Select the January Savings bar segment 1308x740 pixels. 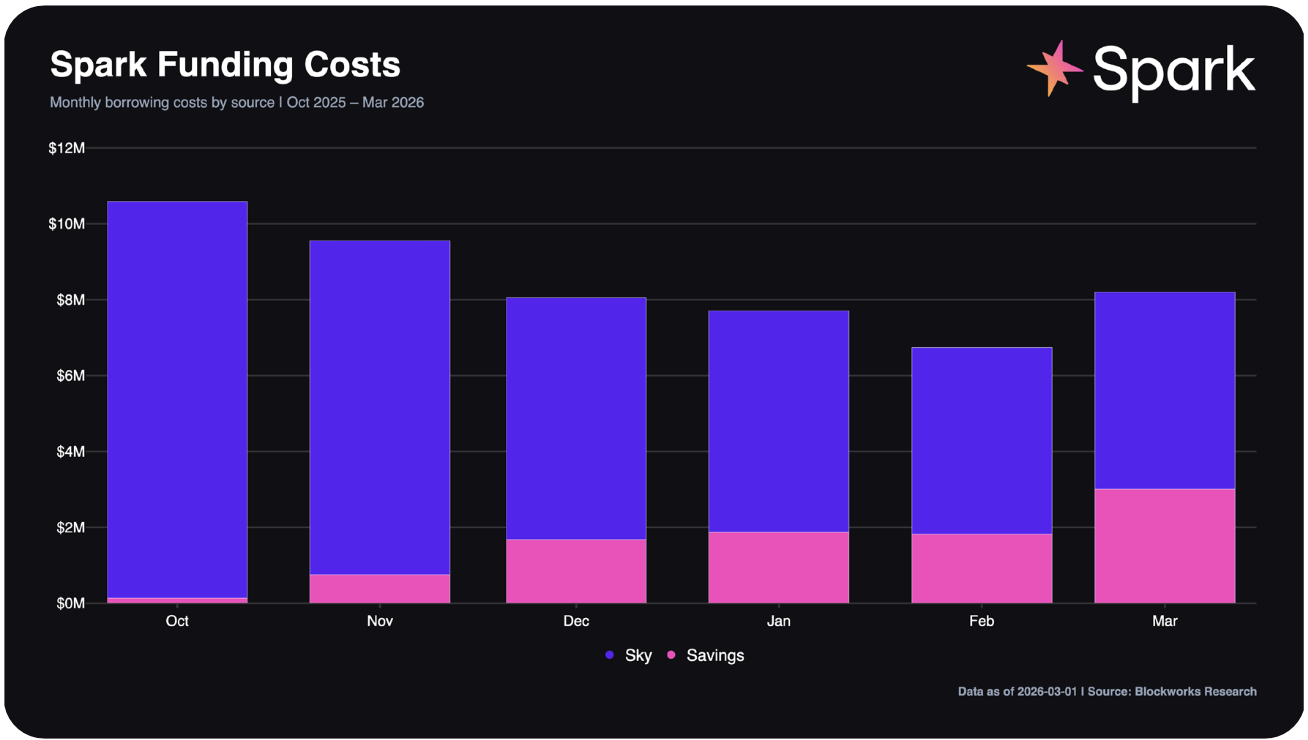(779, 567)
